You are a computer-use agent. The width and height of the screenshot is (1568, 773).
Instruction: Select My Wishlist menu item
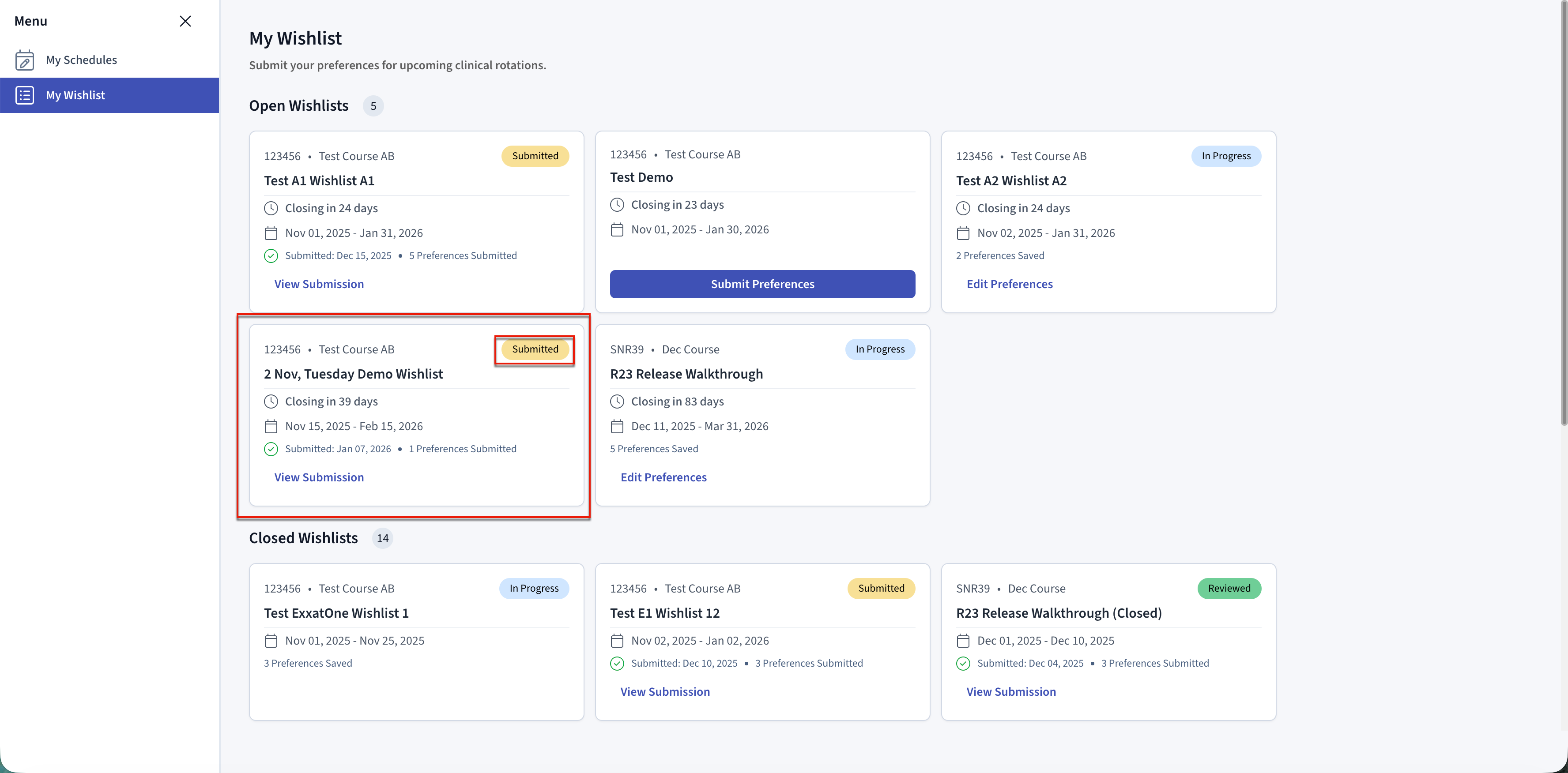[x=75, y=95]
